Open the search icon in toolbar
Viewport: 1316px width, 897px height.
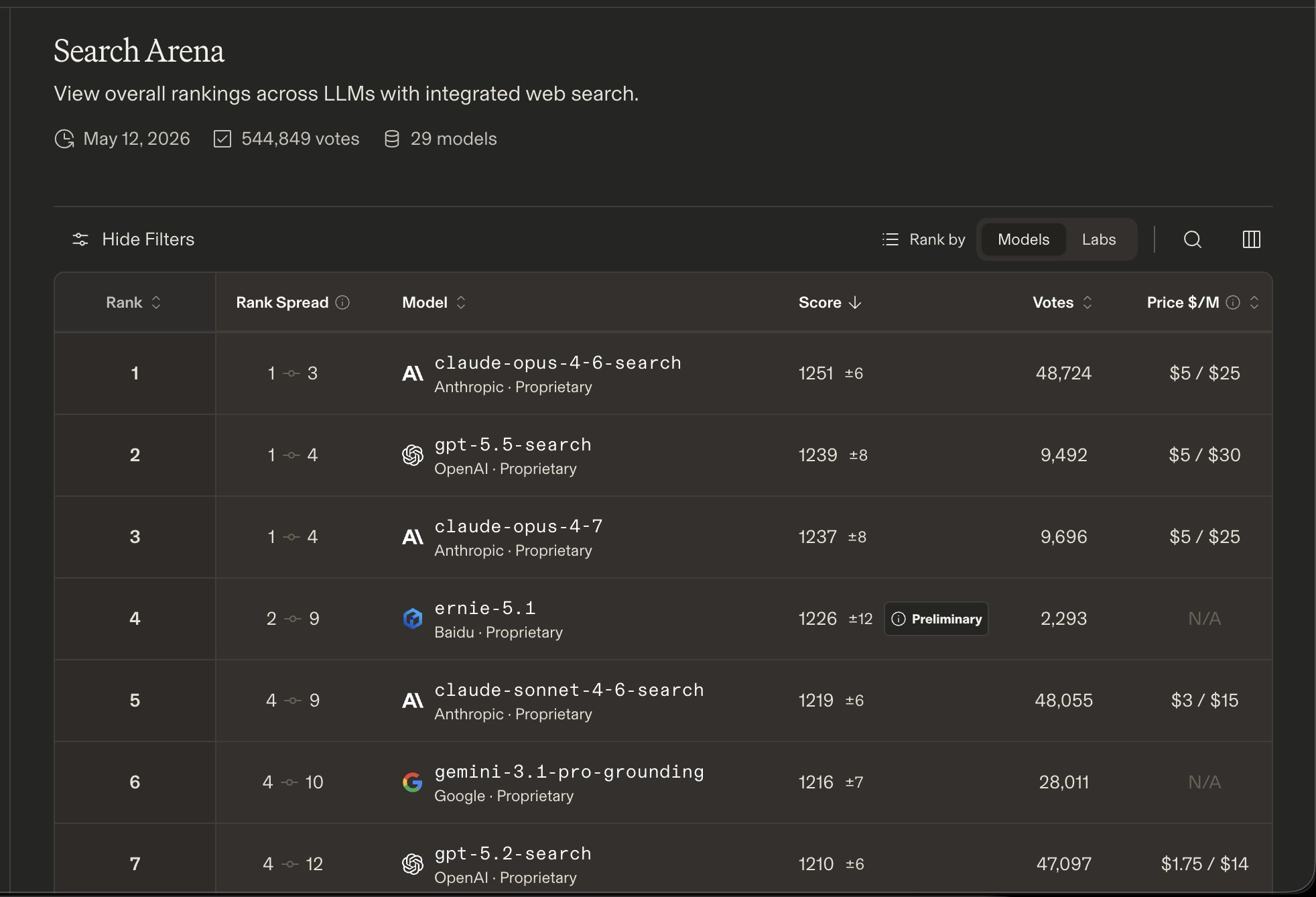click(x=1193, y=239)
